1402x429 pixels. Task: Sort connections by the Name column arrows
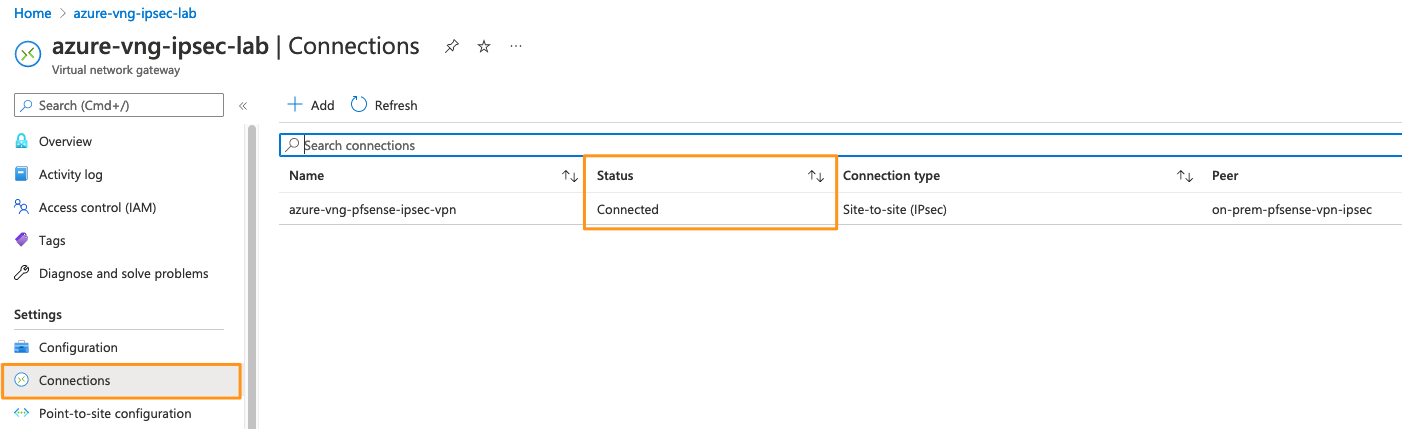[x=570, y=176]
